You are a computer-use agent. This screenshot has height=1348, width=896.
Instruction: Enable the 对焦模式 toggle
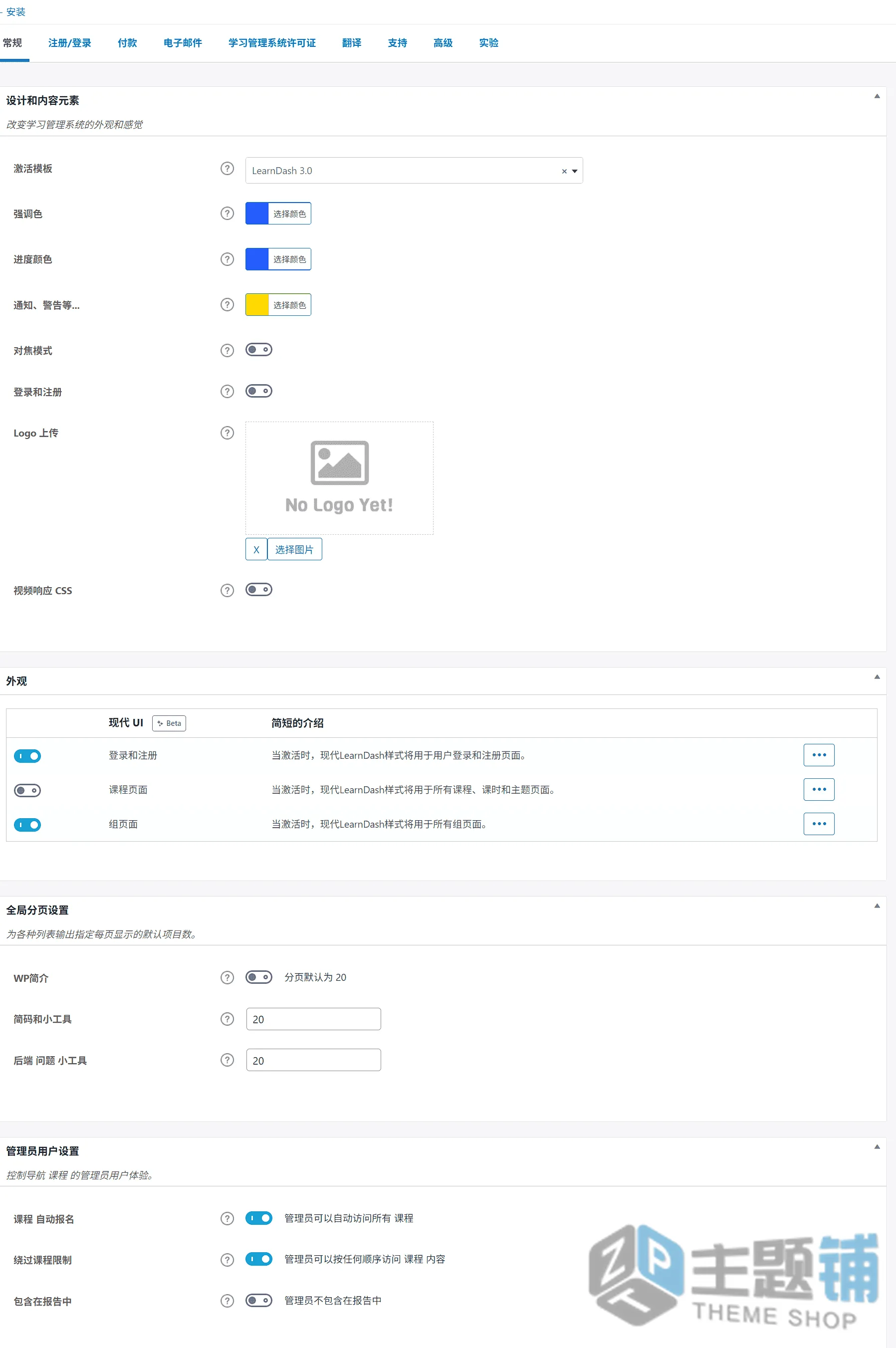pos(259,350)
